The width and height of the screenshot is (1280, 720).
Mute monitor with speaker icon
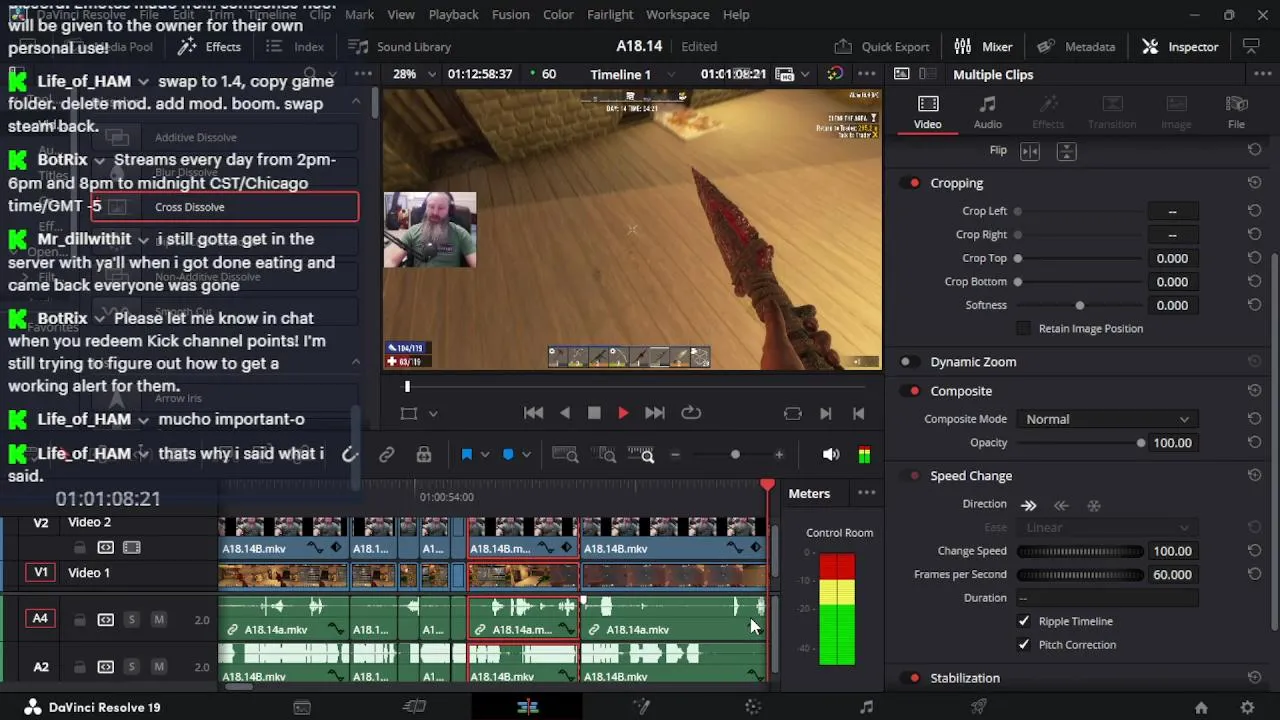coord(831,455)
